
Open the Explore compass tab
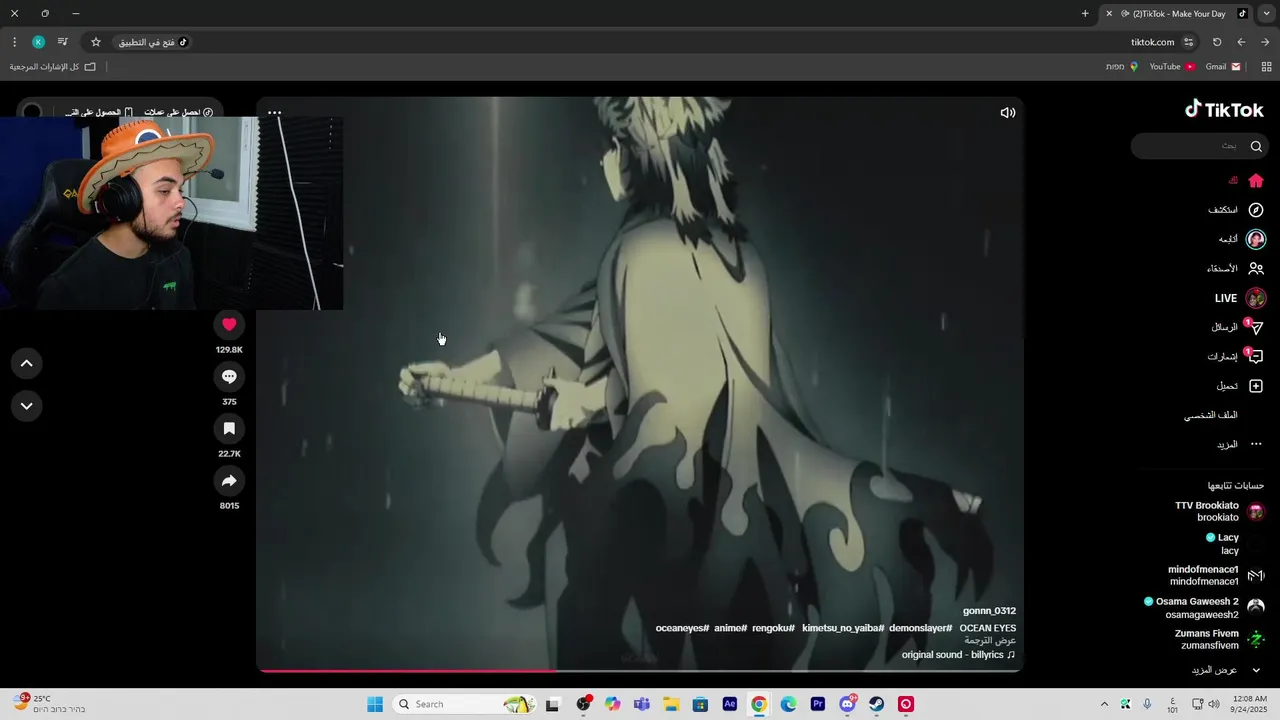coord(1236,210)
